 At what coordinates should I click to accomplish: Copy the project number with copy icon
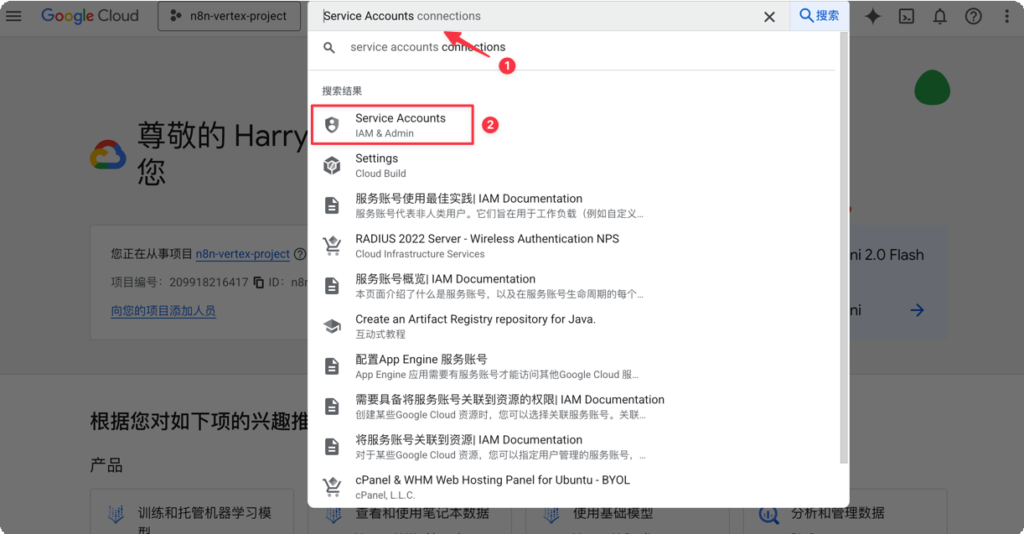(259, 283)
